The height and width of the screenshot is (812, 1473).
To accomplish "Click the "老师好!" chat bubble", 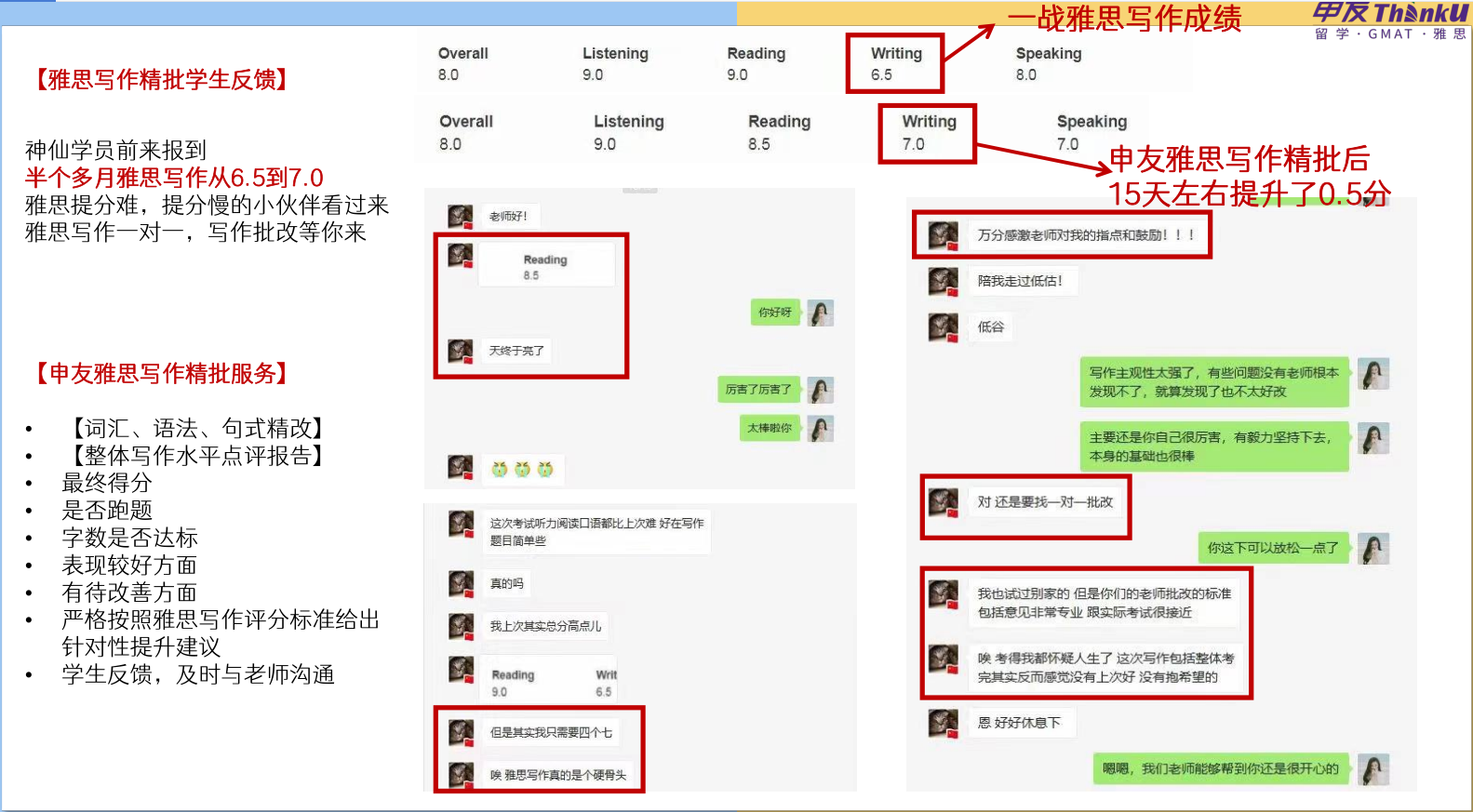I will pos(509,217).
